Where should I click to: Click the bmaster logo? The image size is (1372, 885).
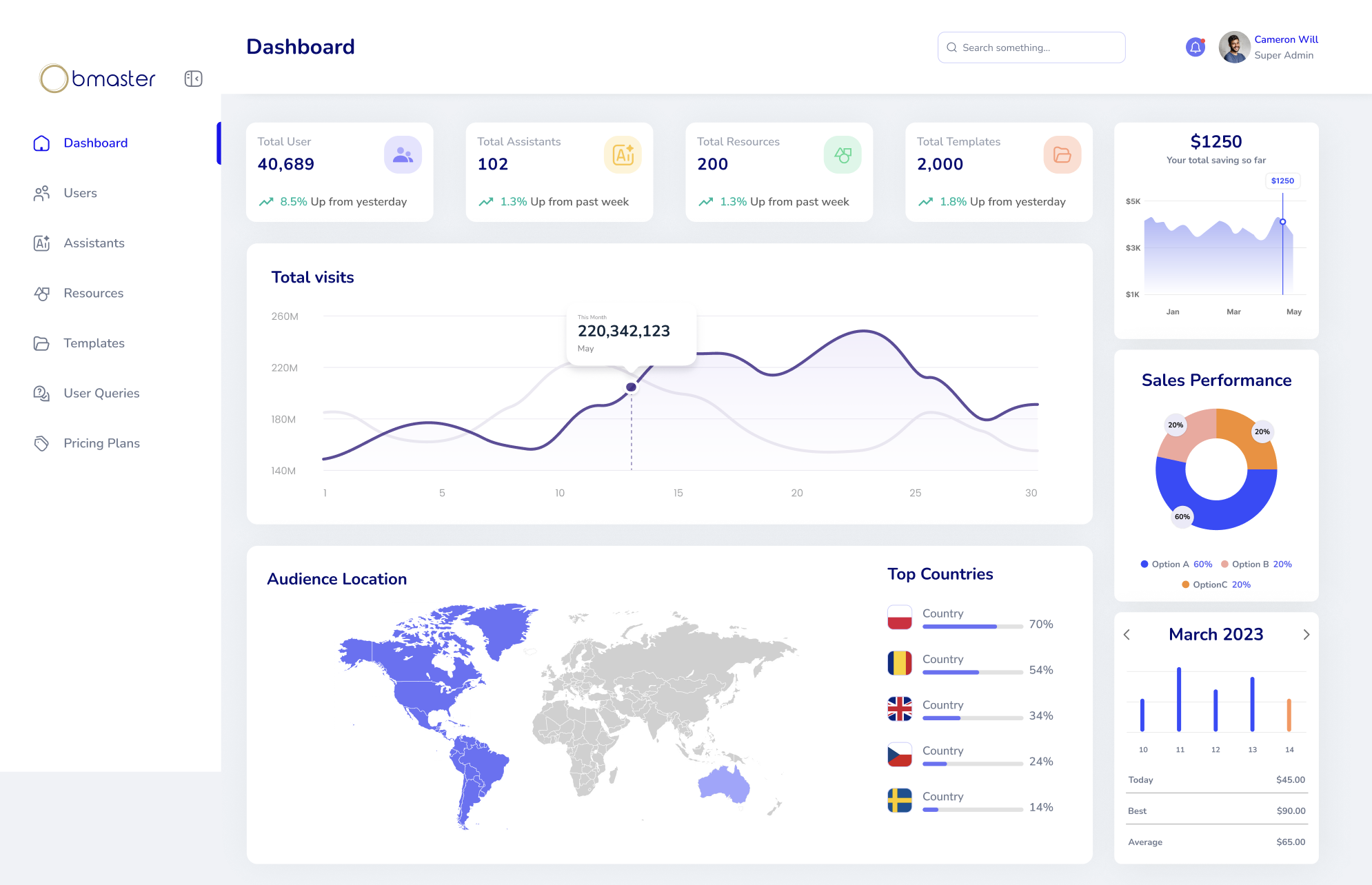point(98,79)
